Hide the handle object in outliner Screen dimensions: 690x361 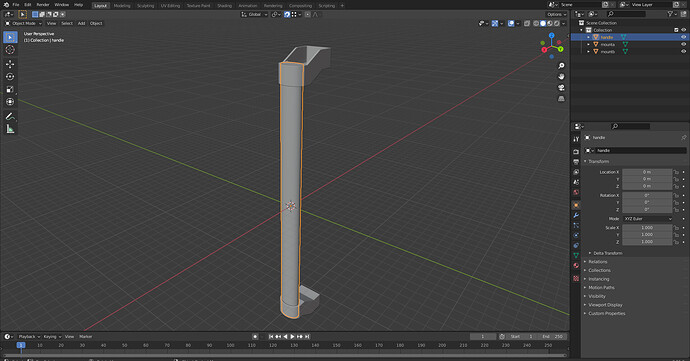[683, 37]
